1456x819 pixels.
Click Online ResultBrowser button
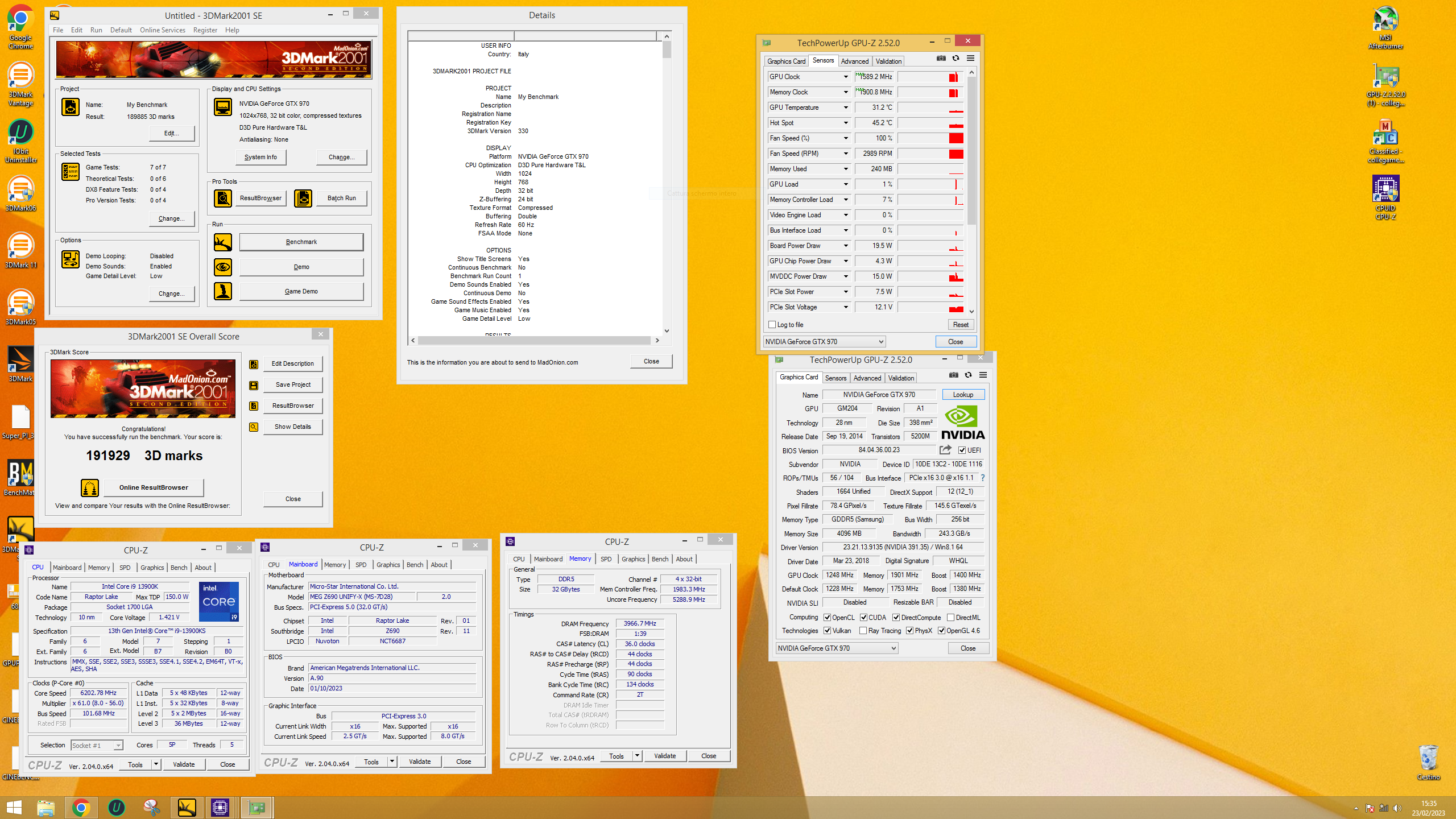pyautogui.click(x=154, y=487)
